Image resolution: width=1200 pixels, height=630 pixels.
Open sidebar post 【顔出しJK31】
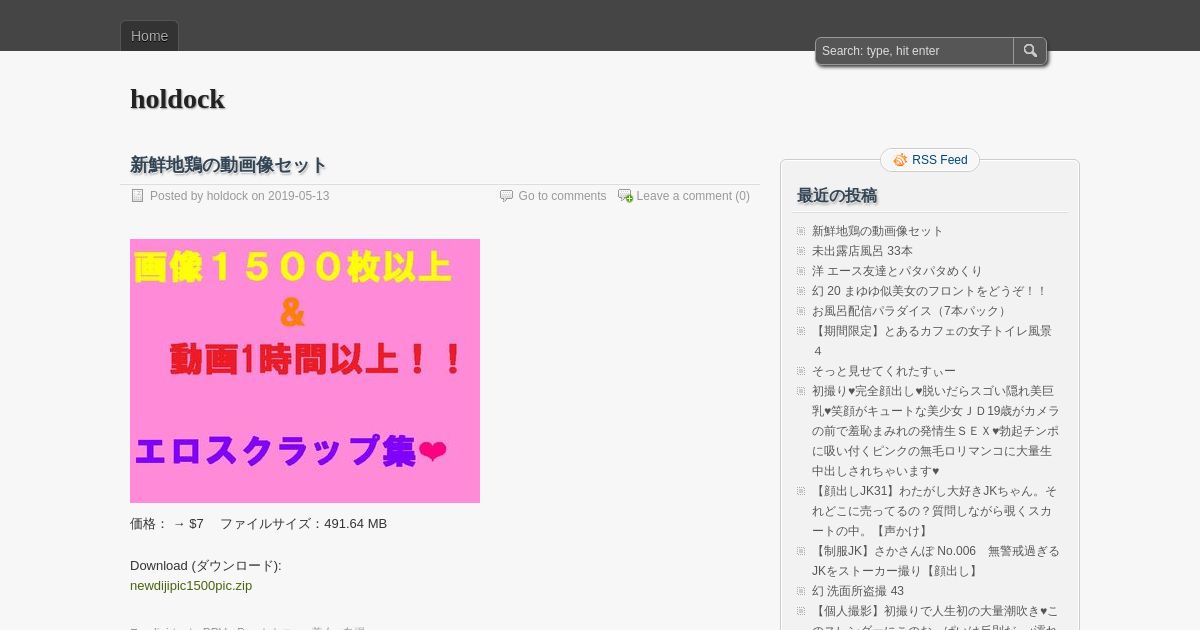pyautogui.click(x=934, y=511)
